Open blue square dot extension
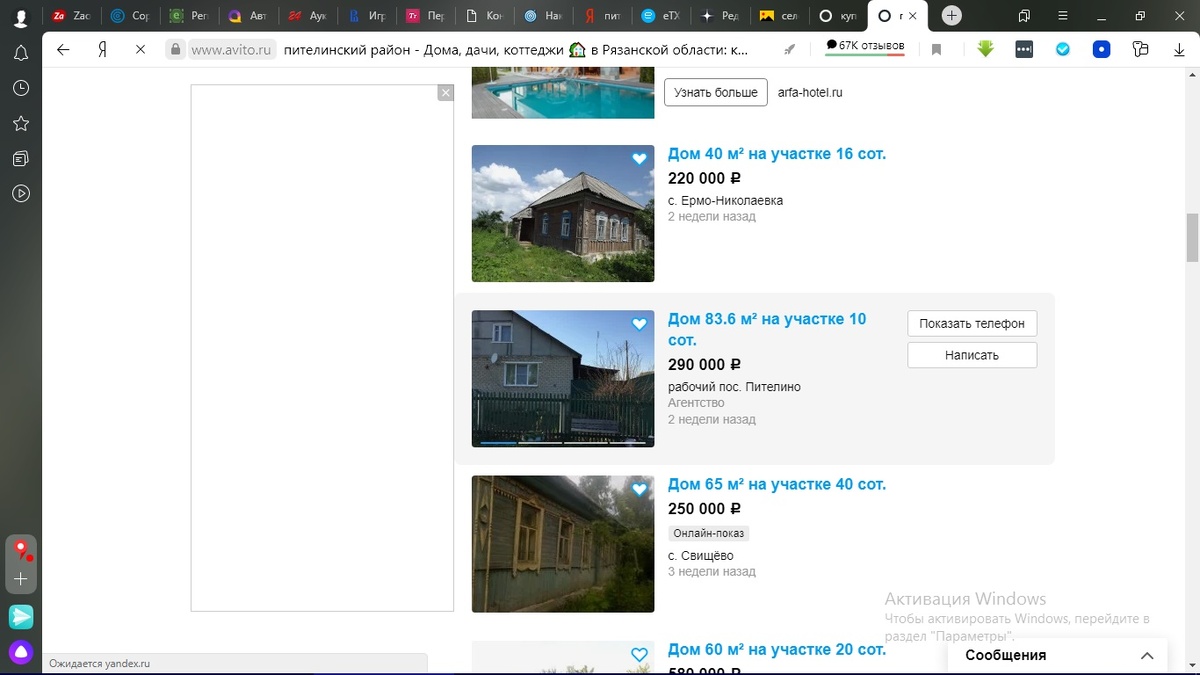This screenshot has width=1200, height=675. (1101, 49)
